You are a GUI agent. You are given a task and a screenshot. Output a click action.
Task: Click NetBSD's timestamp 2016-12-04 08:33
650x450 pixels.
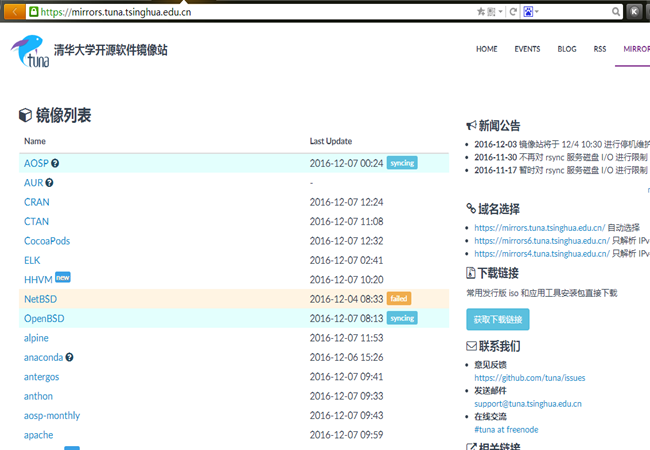(x=346, y=299)
